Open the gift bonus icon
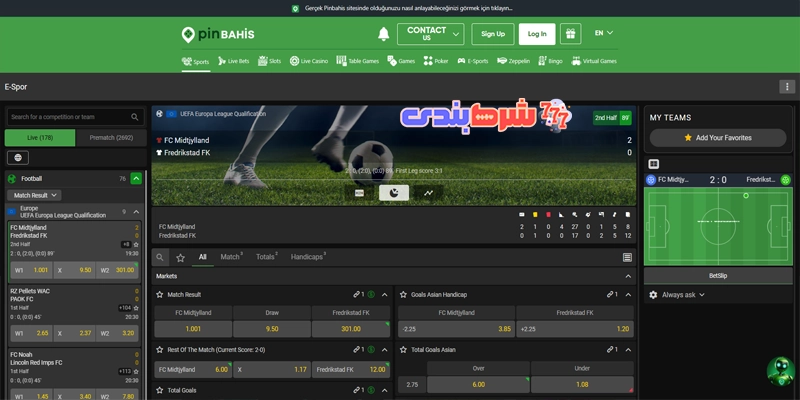This screenshot has height=400, width=800. pos(570,34)
